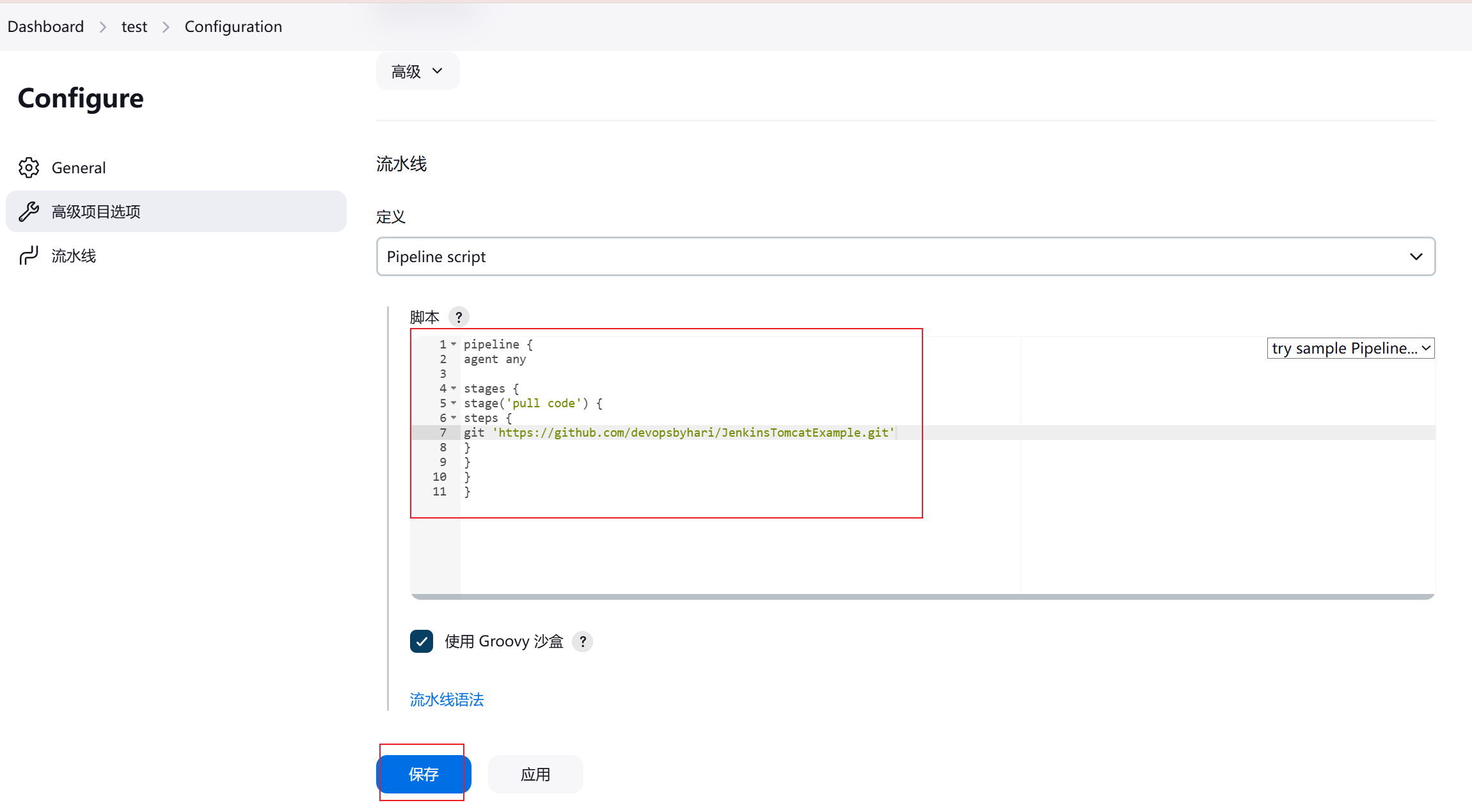
Task: Click the General gear icon in sidebar
Action: coord(29,168)
